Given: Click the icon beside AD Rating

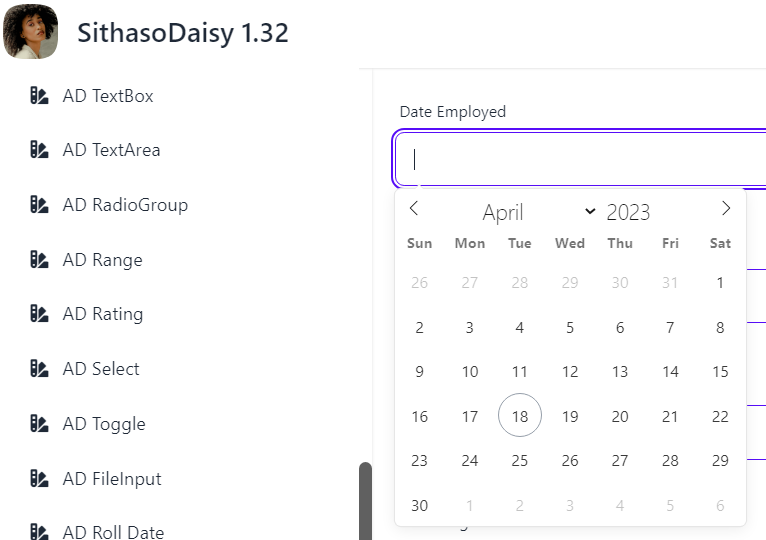Looking at the screenshot, I should tap(39, 314).
